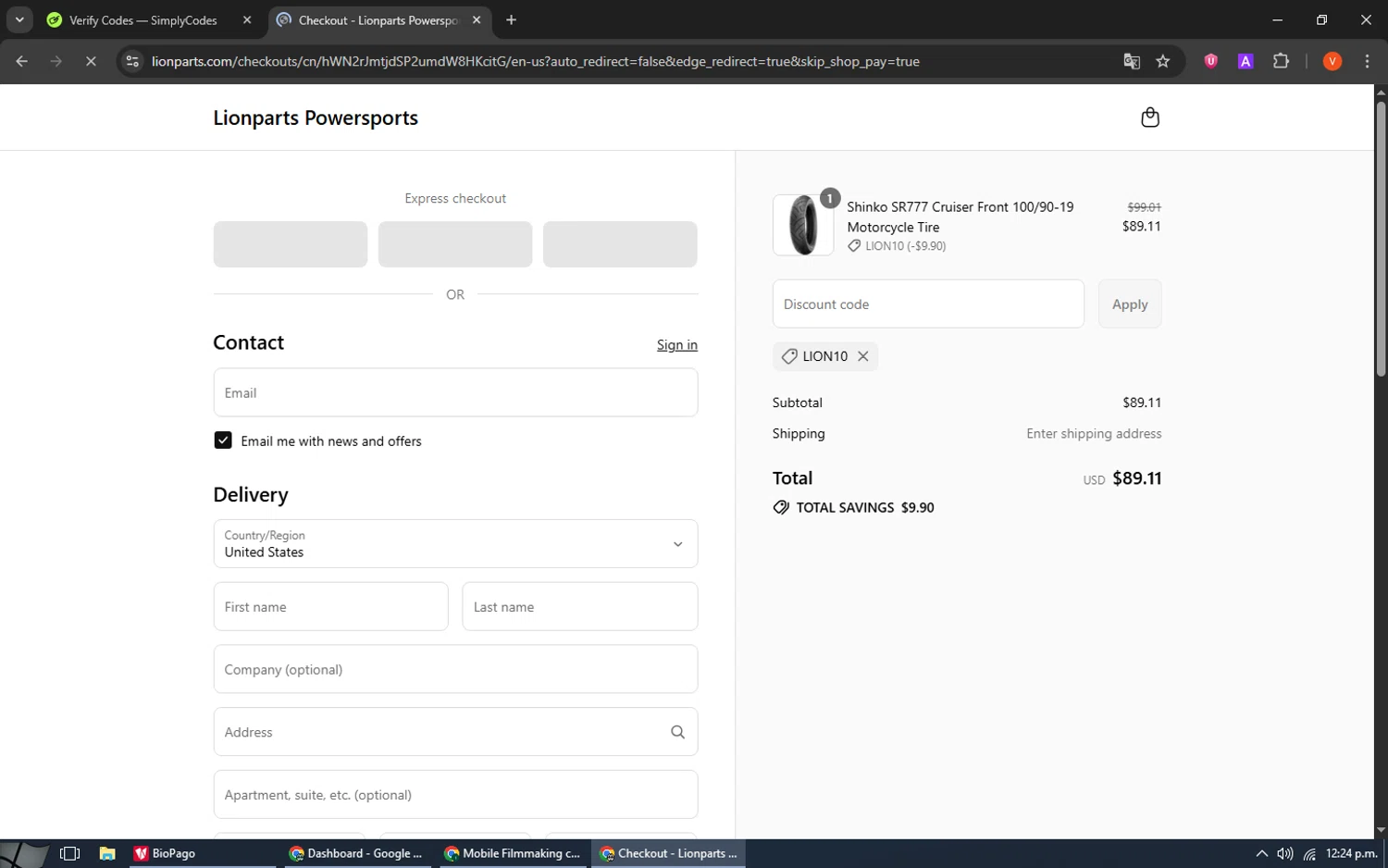This screenshot has width=1388, height=868.
Task: Click the Sign in link
Action: click(677, 345)
